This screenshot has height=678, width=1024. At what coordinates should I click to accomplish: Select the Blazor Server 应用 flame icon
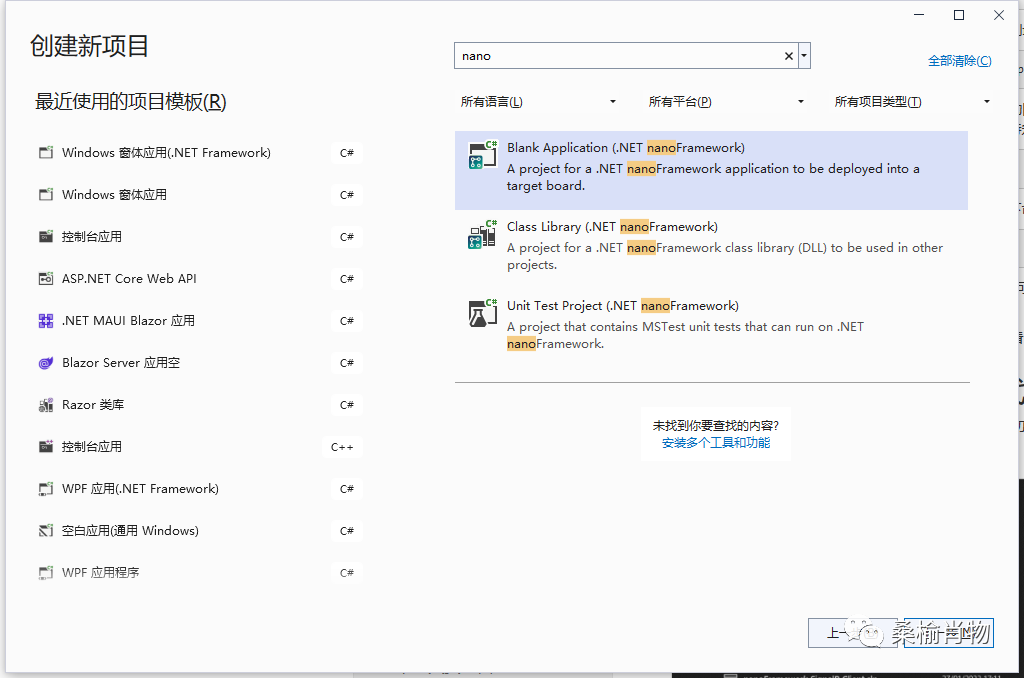pos(46,362)
